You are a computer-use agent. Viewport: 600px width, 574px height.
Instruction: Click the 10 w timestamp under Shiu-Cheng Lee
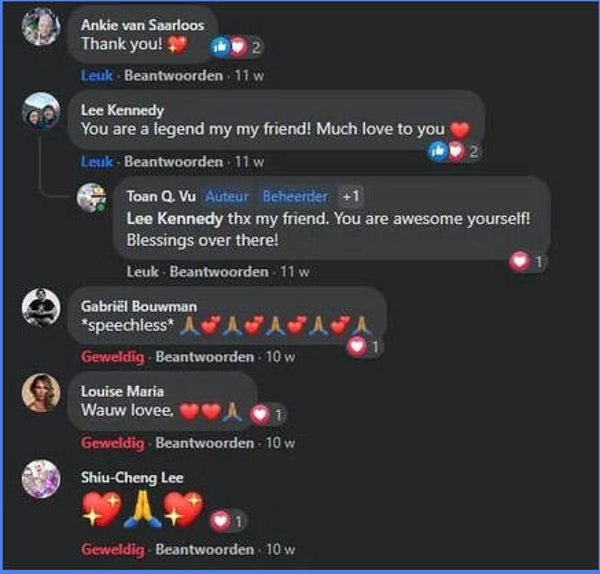click(x=280, y=550)
